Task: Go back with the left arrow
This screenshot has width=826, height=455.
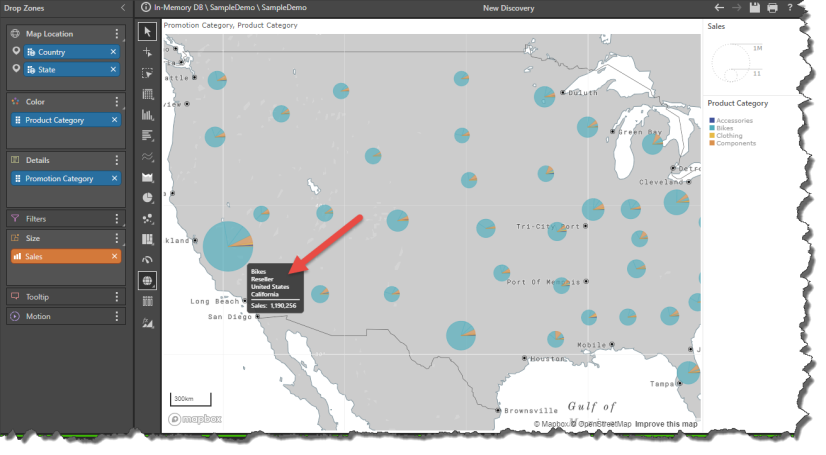Action: [x=718, y=8]
